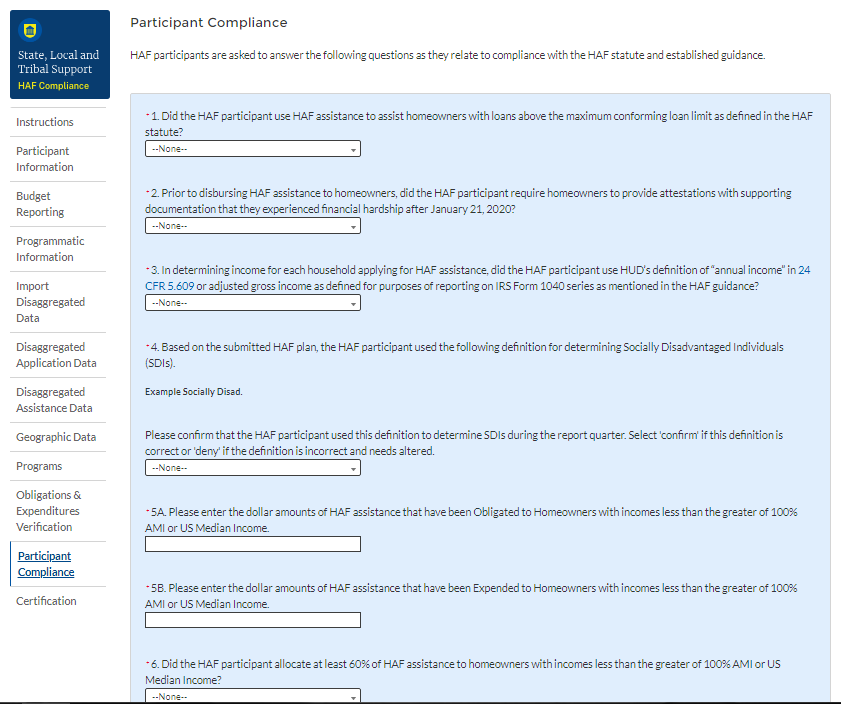This screenshot has width=841, height=704.
Task: Expand question 6 allocation dropdown
Action: pyautogui.click(x=252, y=696)
